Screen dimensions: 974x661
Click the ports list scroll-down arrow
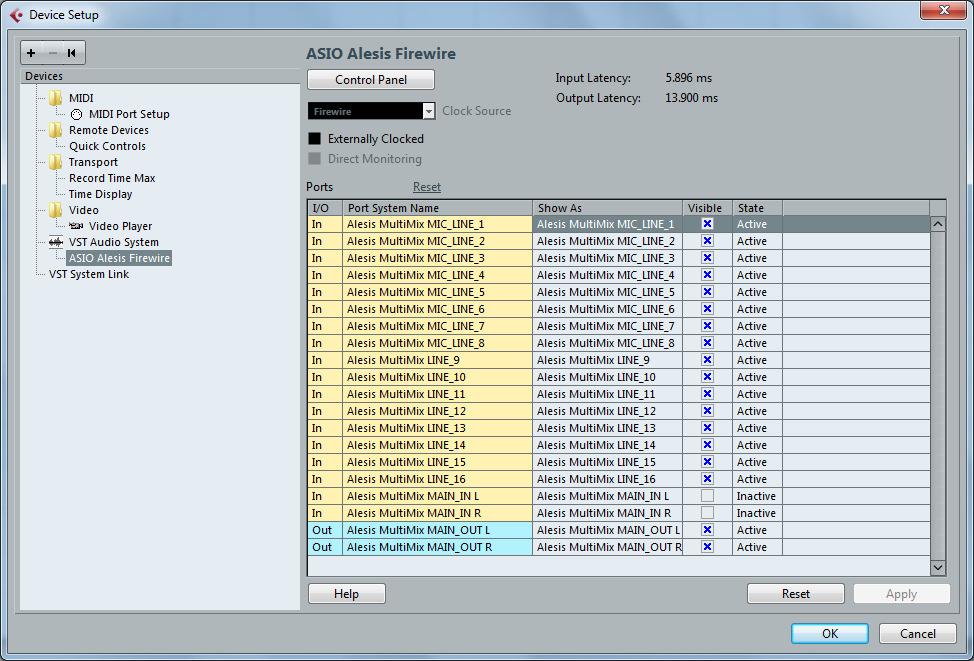click(937, 567)
